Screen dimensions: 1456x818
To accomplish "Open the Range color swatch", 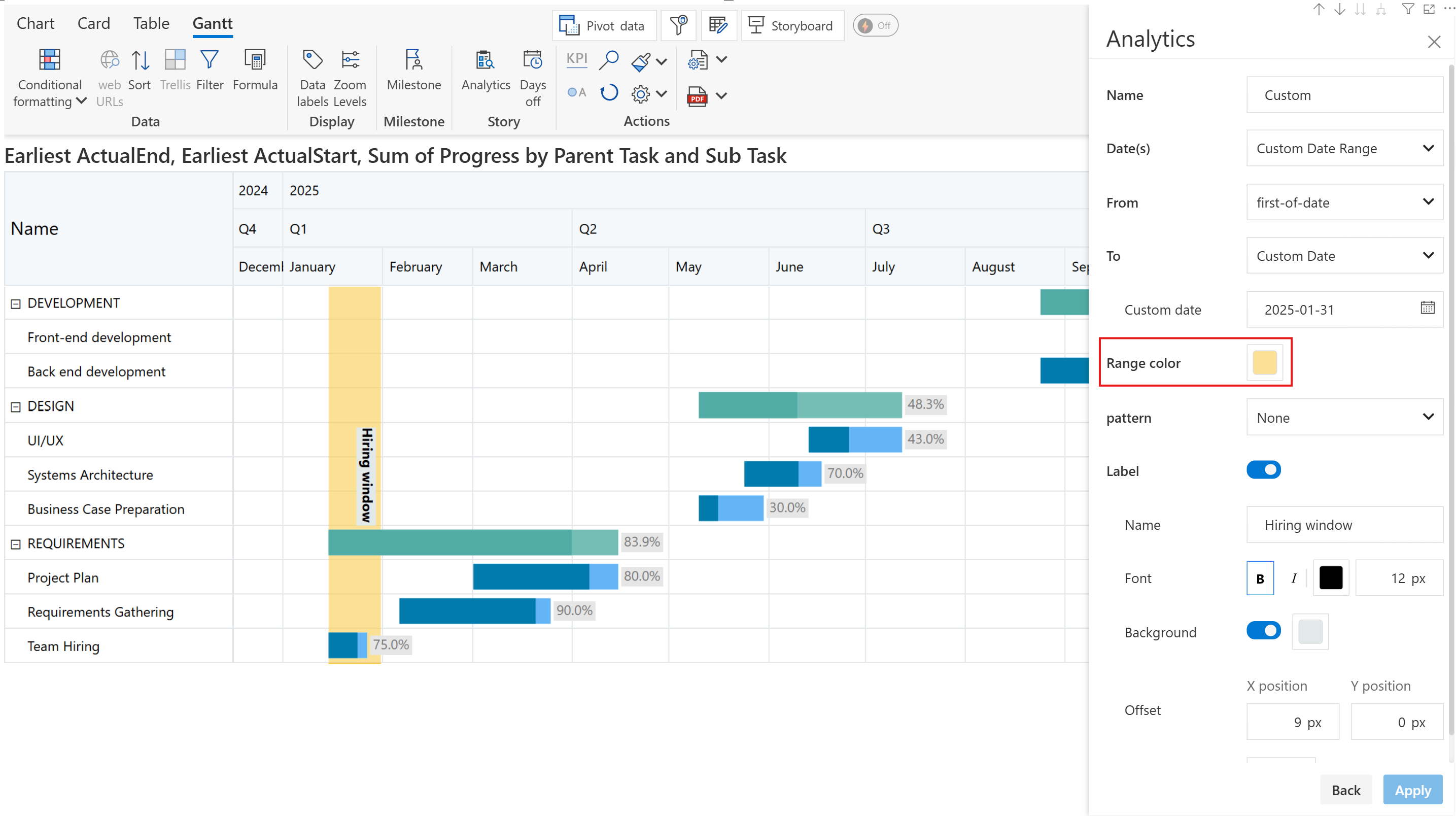I will click(x=1264, y=362).
